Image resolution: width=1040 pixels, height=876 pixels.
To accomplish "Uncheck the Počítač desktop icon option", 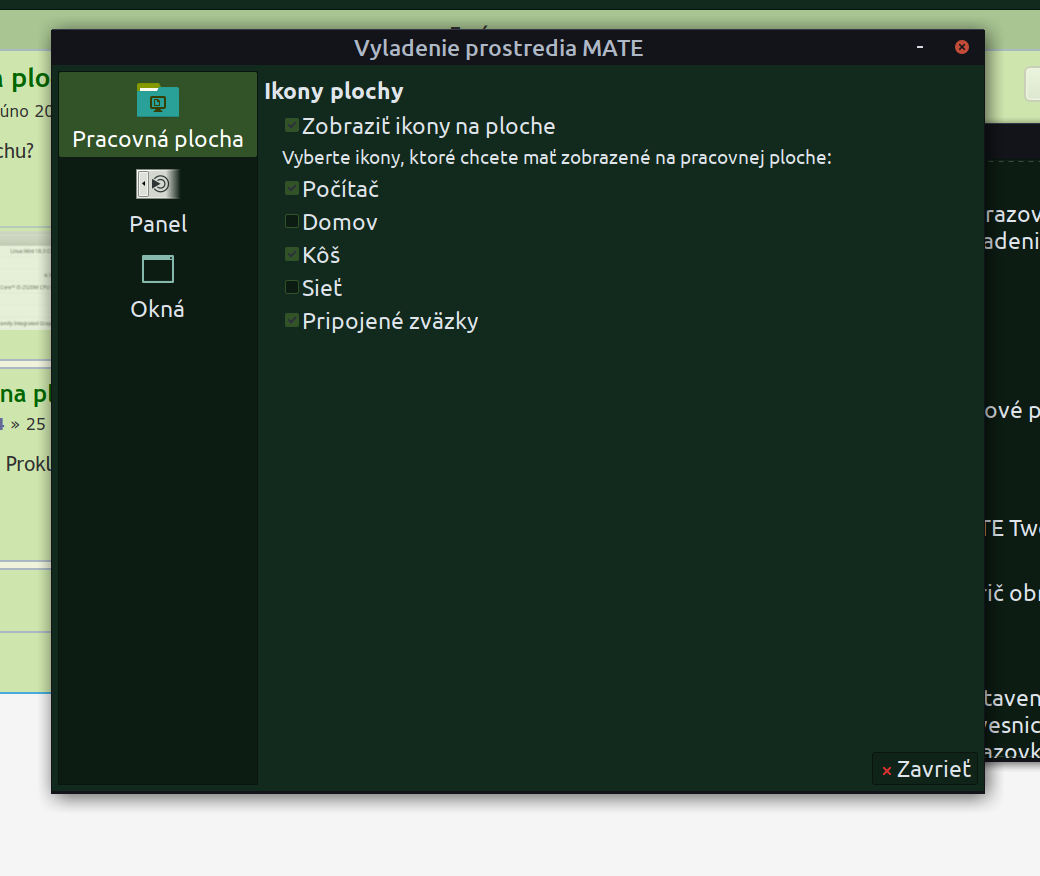I will point(292,188).
